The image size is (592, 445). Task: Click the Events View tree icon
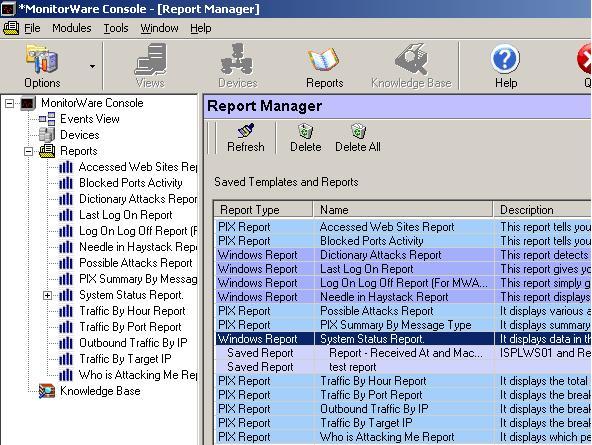(47, 119)
